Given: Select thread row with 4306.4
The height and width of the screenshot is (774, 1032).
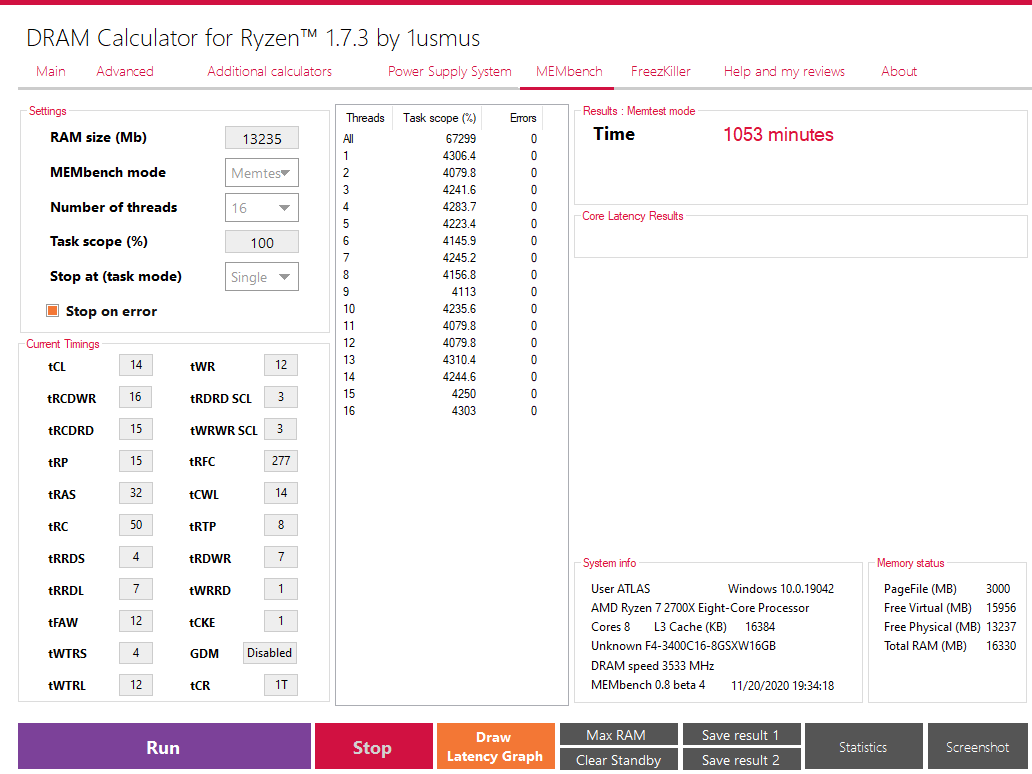Looking at the screenshot, I should pos(440,156).
